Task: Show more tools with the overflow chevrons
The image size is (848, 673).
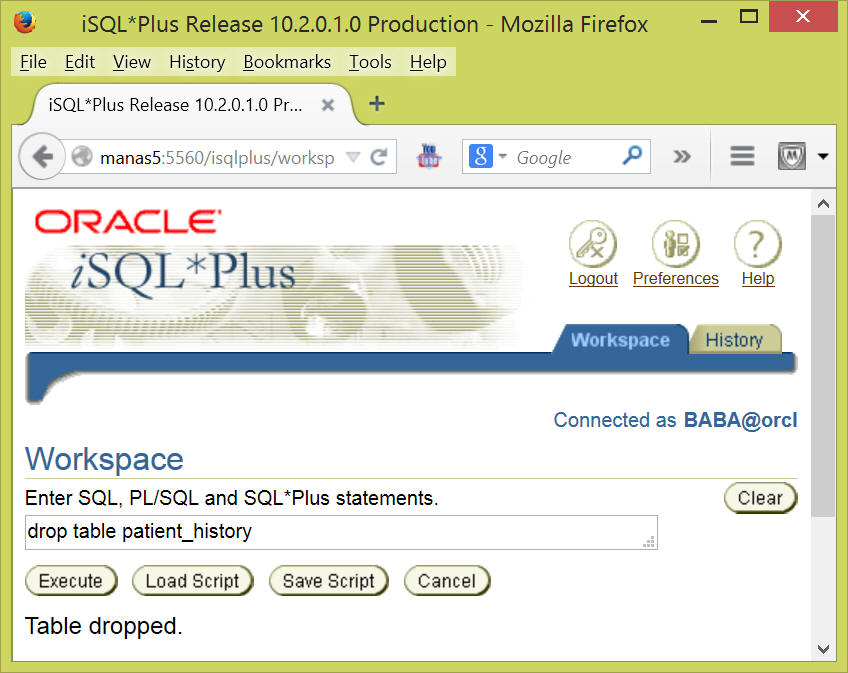Action: (682, 157)
